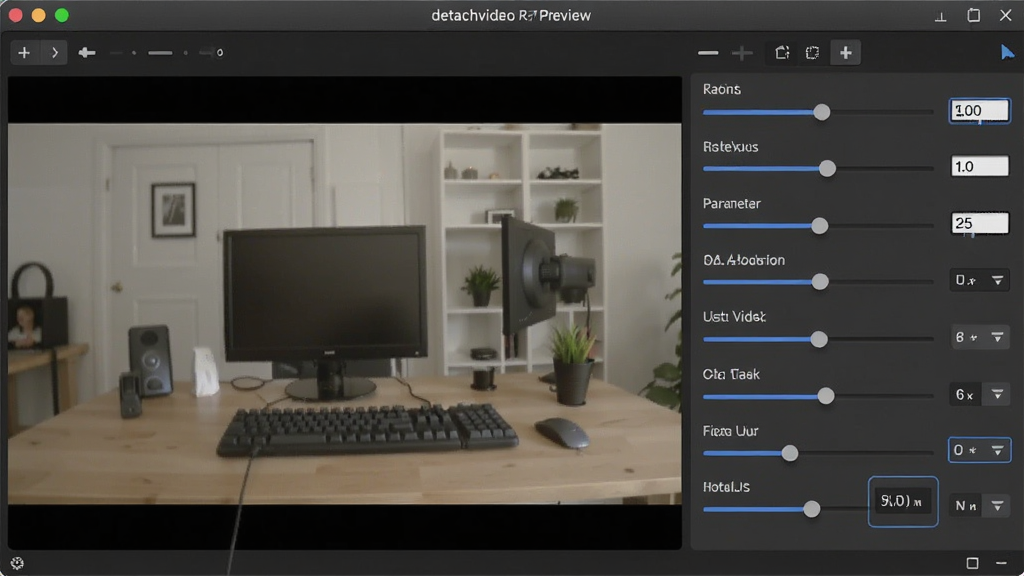This screenshot has width=1024, height=576.
Task: Click the Usti Videk slider handle
Action: click(819, 339)
